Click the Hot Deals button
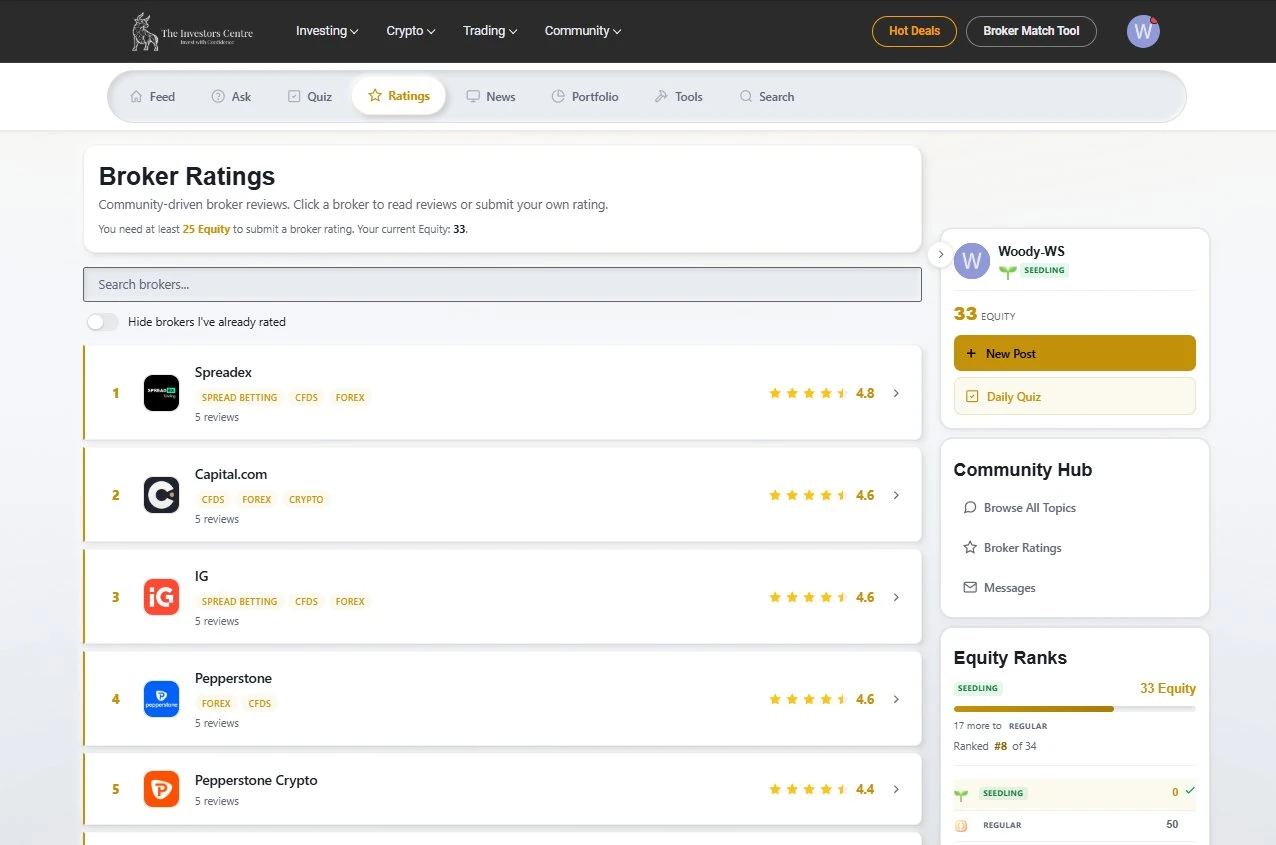This screenshot has height=845, width=1276. pos(914,31)
